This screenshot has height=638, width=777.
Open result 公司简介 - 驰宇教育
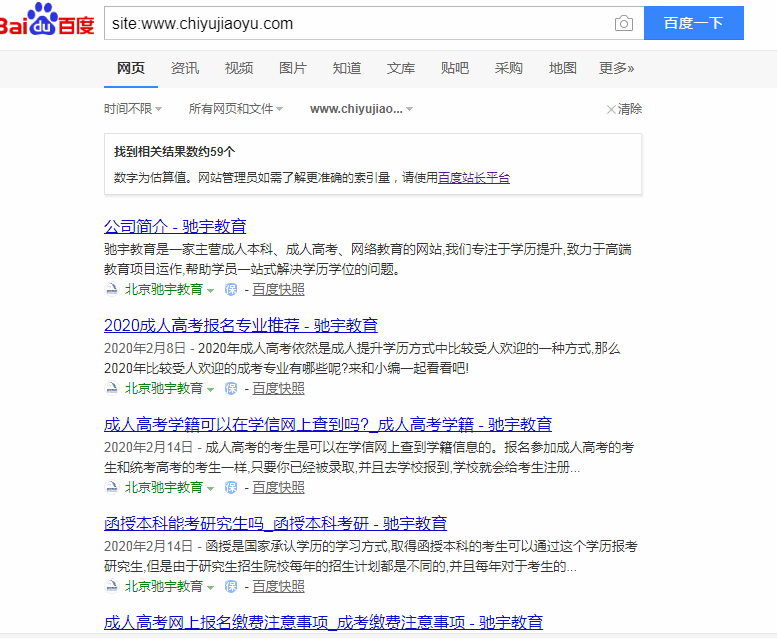(x=175, y=227)
